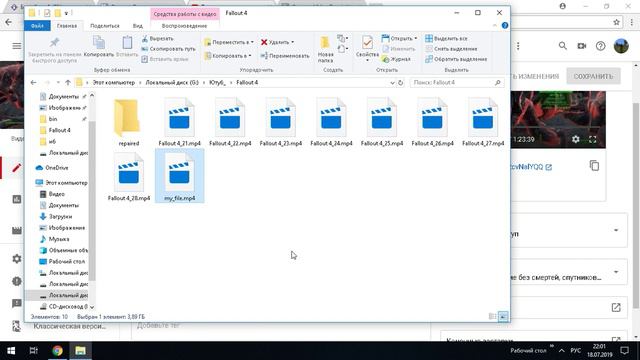The width and height of the screenshot is (640, 360).
Task: Click Средства работы с видео tab header
Action: click(185, 13)
